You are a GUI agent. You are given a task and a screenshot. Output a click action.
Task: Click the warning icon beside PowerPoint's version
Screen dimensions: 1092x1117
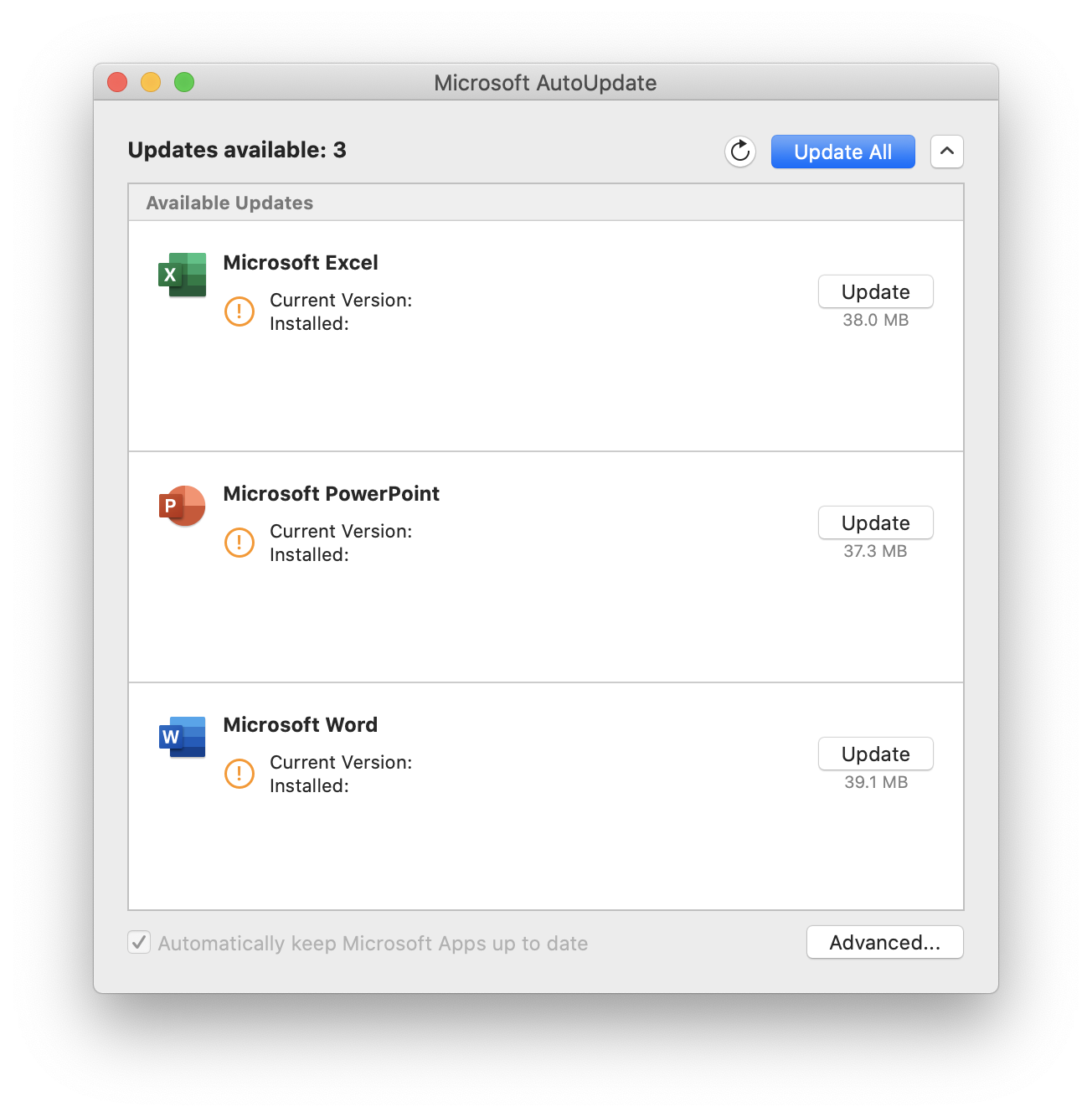239,542
